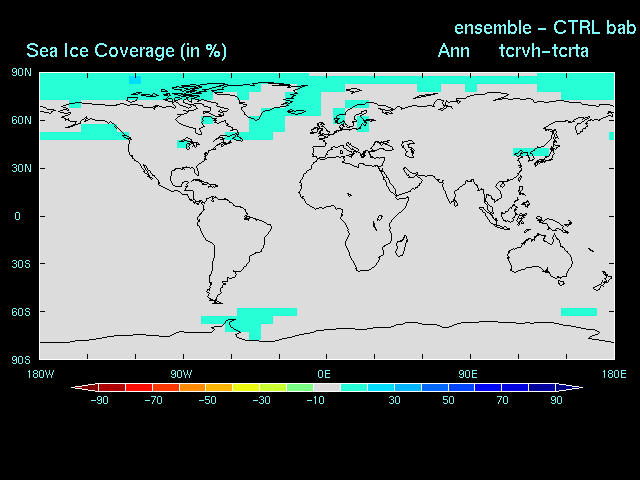640x480 pixels.
Task: Click the "Sea Ice Coverage (in %)" title
Action: 126,51
